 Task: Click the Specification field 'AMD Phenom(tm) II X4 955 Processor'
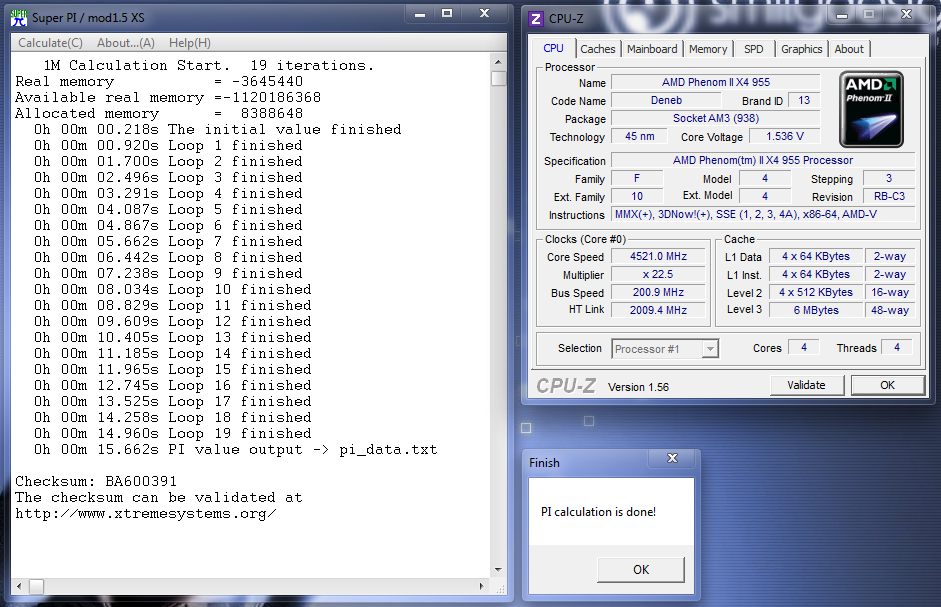(763, 160)
